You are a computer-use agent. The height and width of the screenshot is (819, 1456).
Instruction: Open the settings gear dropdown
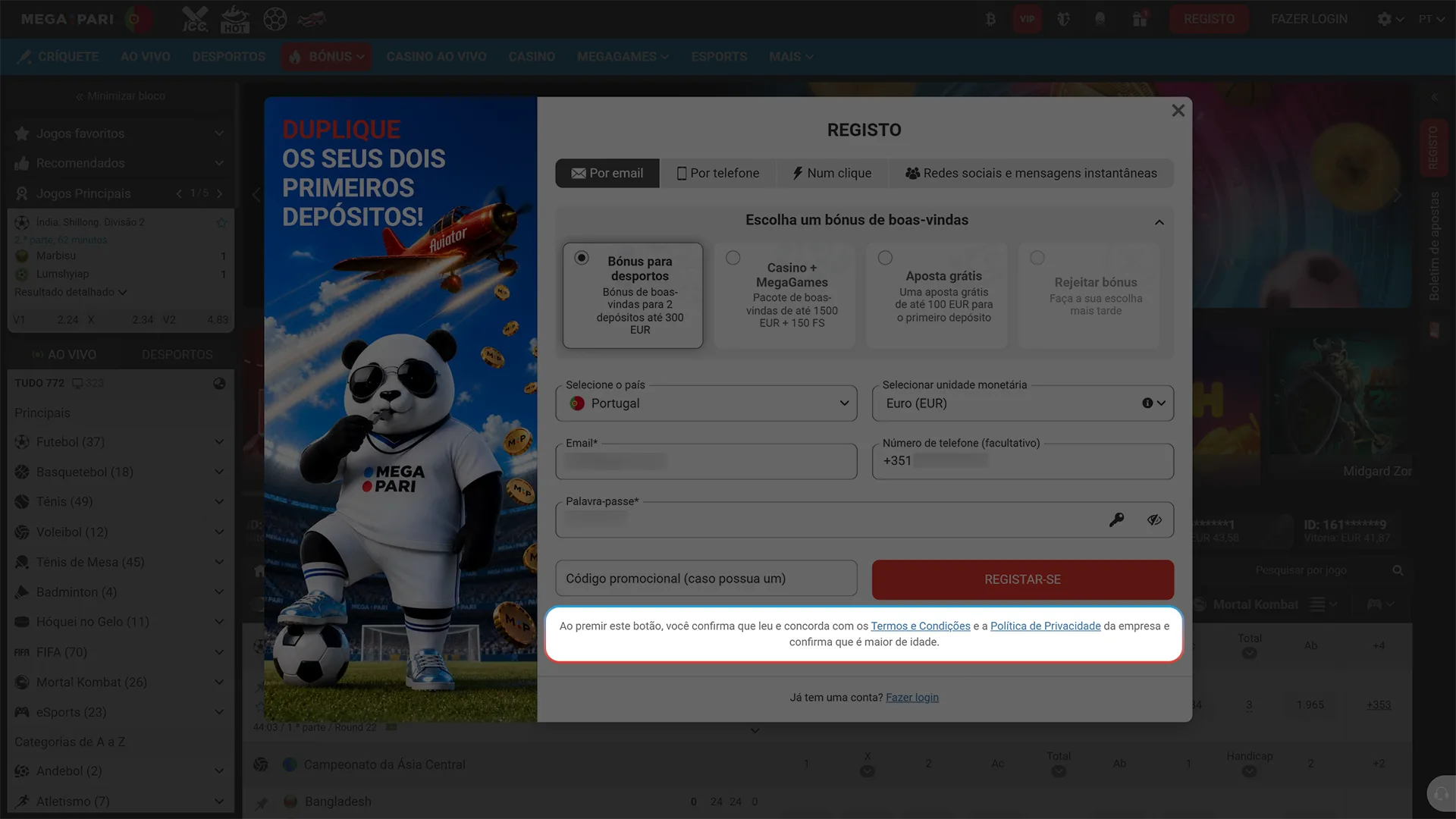(1390, 19)
